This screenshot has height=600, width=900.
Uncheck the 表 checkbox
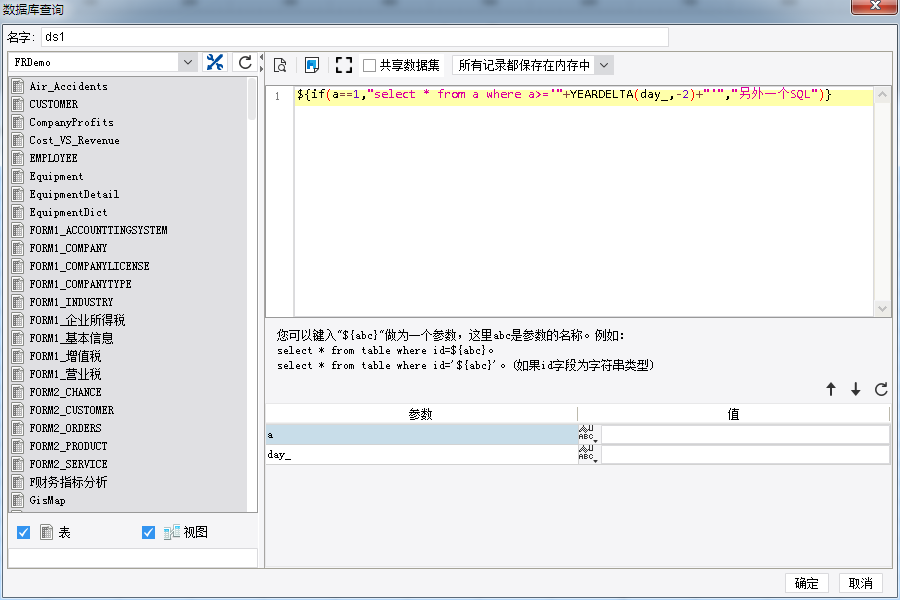(24, 532)
